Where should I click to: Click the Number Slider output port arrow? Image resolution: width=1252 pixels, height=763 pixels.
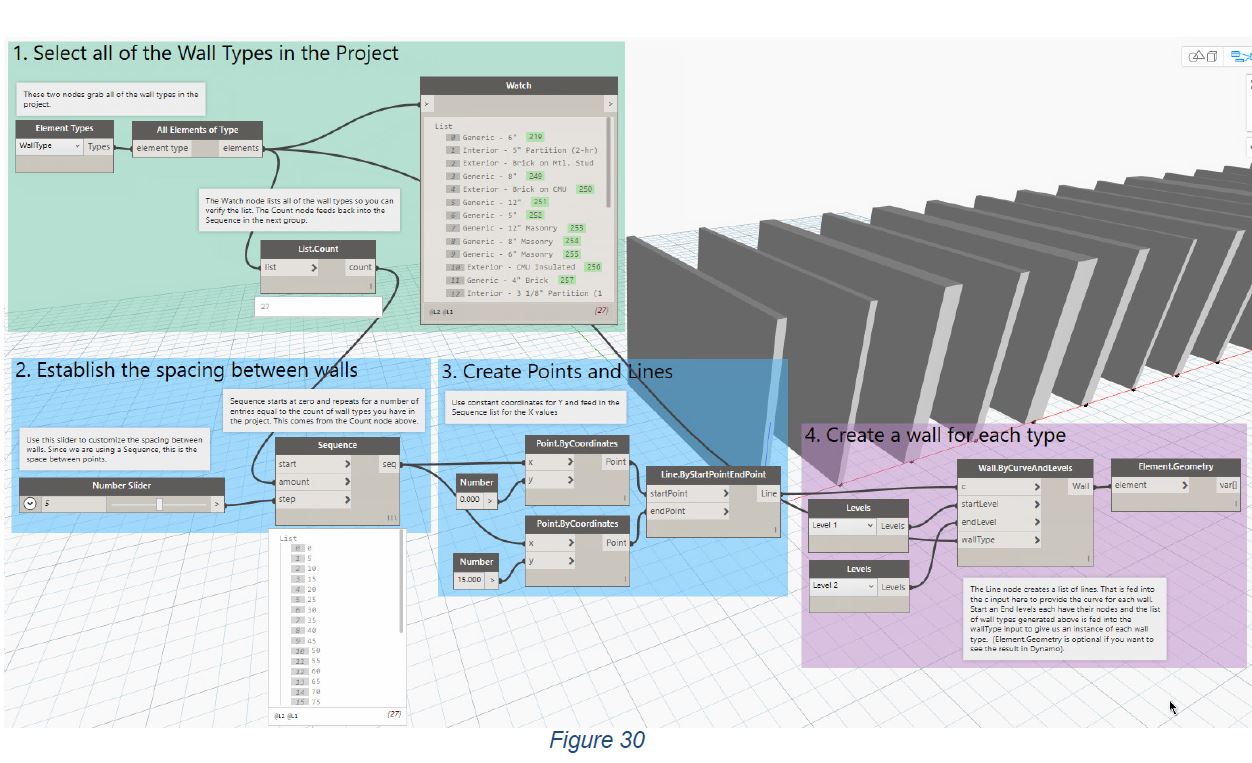[x=217, y=503]
